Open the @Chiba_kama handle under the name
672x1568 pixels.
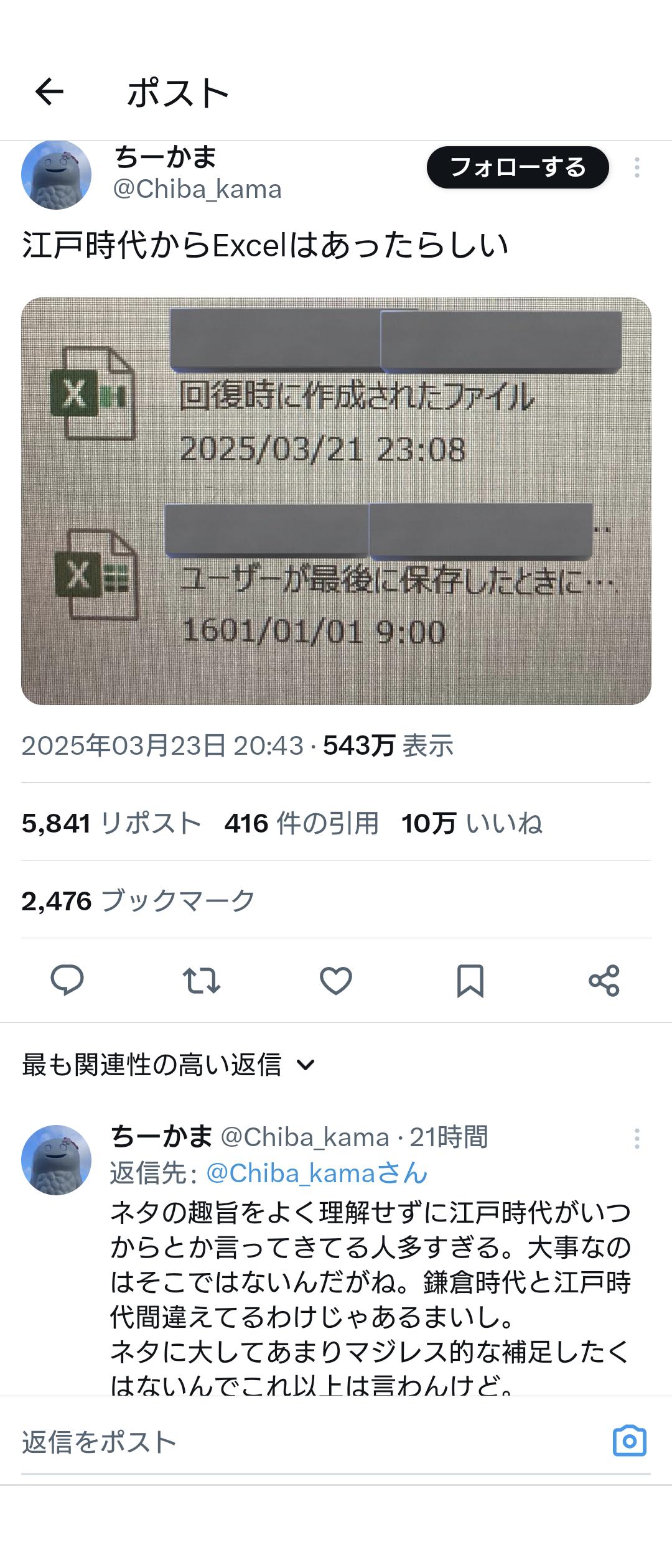pos(197,189)
